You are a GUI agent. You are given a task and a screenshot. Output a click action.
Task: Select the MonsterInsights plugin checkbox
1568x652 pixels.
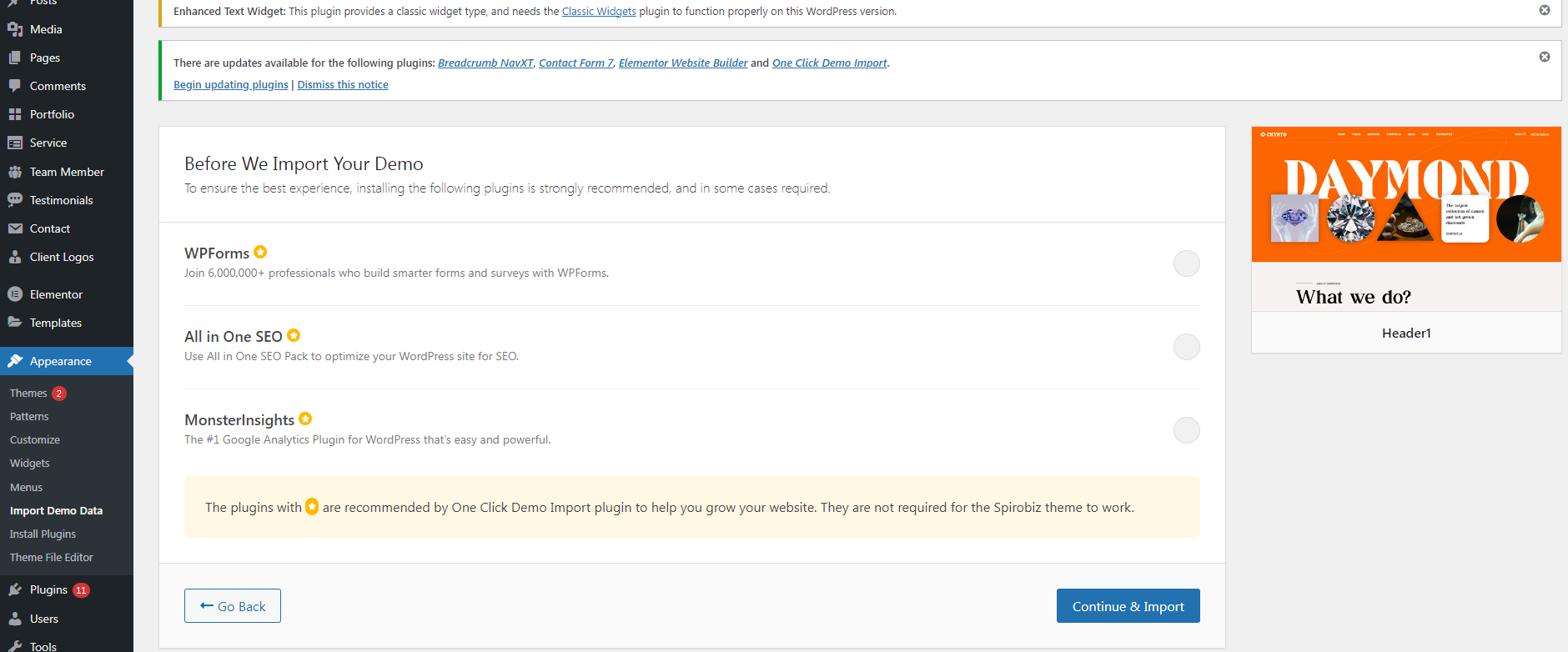point(1186,430)
